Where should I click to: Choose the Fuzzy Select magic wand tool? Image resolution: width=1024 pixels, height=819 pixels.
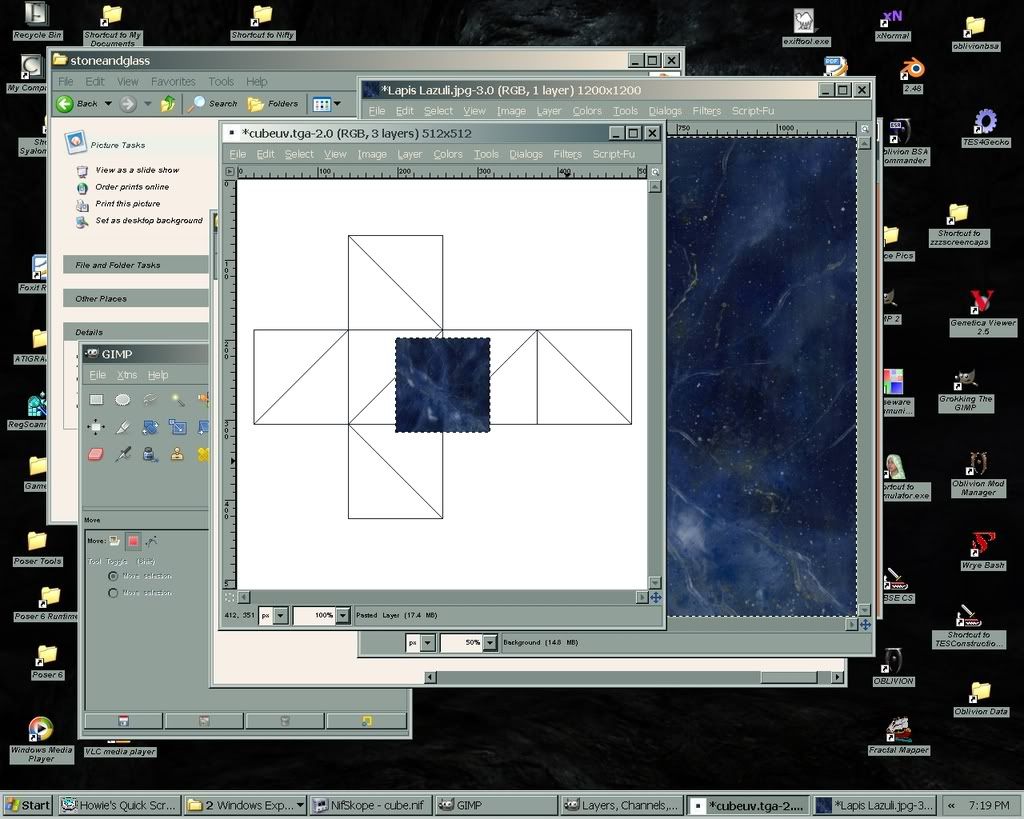pyautogui.click(x=177, y=400)
